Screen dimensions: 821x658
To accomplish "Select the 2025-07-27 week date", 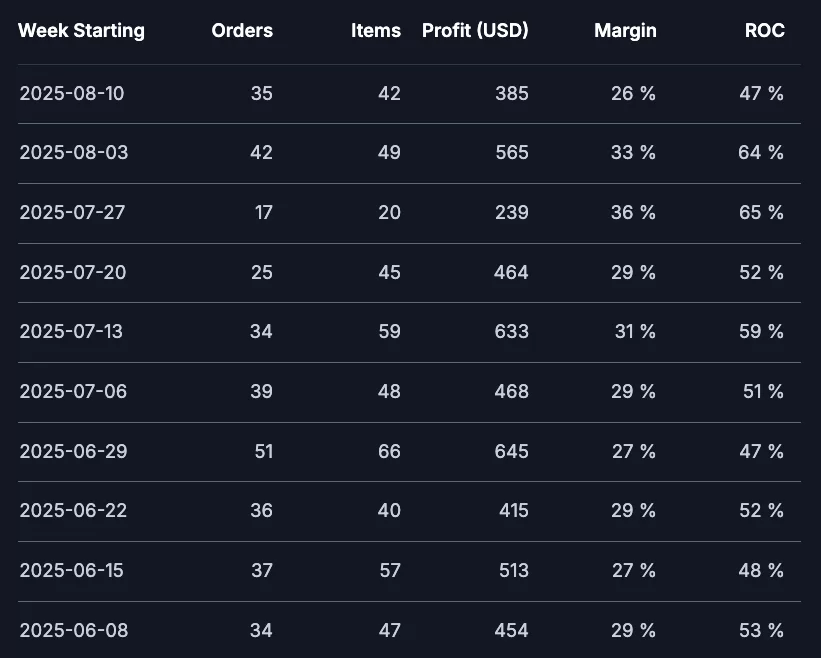I will pyautogui.click(x=72, y=213).
